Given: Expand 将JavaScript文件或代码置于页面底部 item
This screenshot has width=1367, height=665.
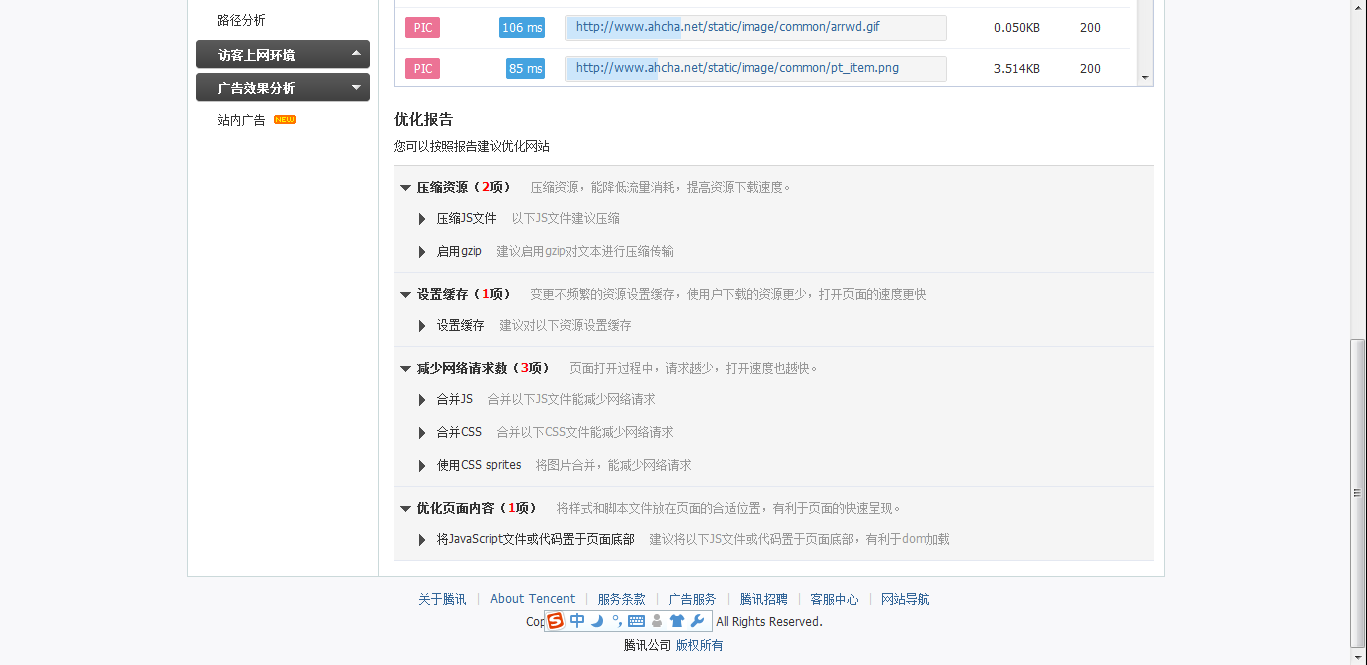Looking at the screenshot, I should coord(422,540).
